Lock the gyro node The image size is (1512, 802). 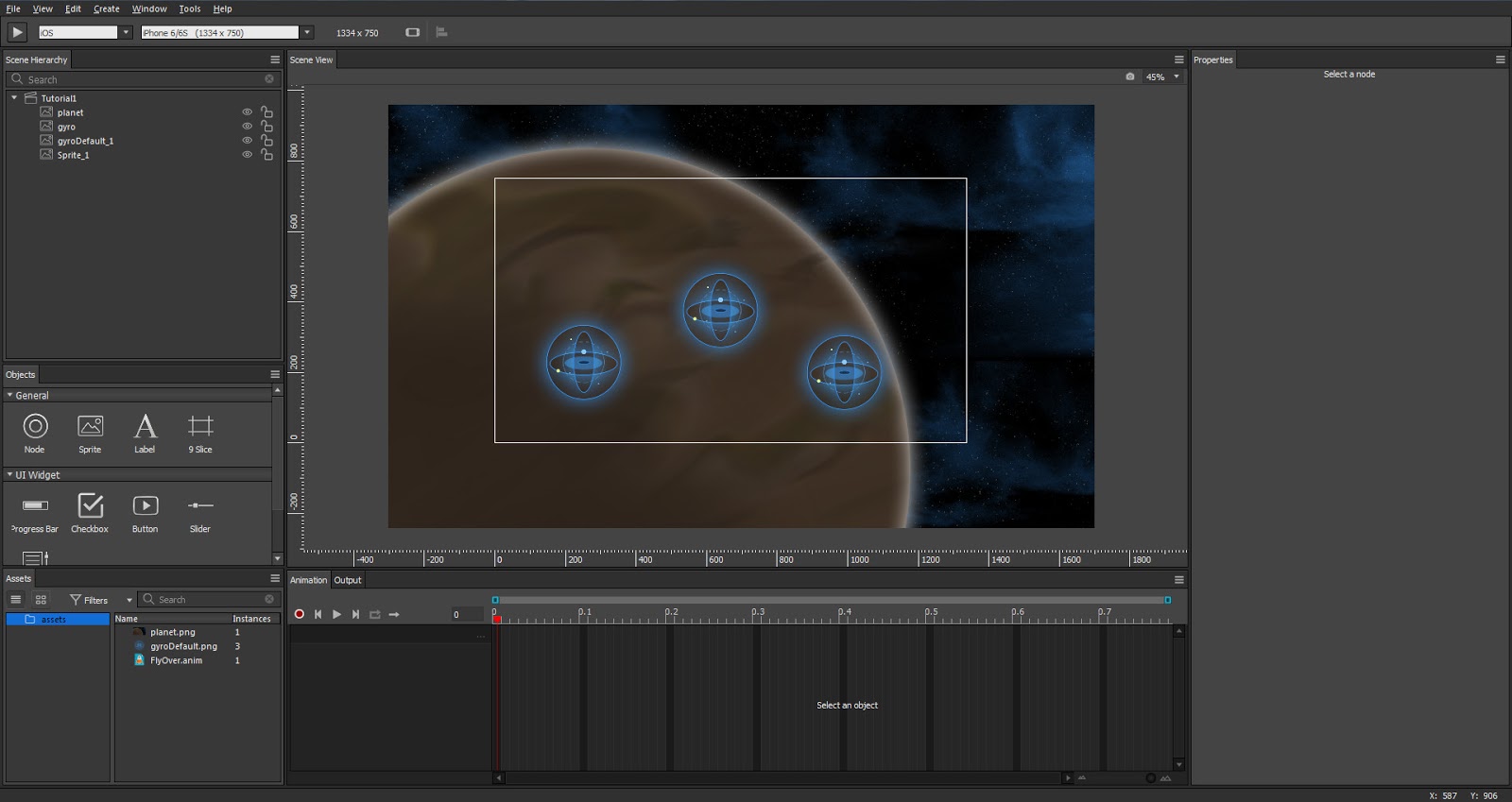[x=266, y=126]
